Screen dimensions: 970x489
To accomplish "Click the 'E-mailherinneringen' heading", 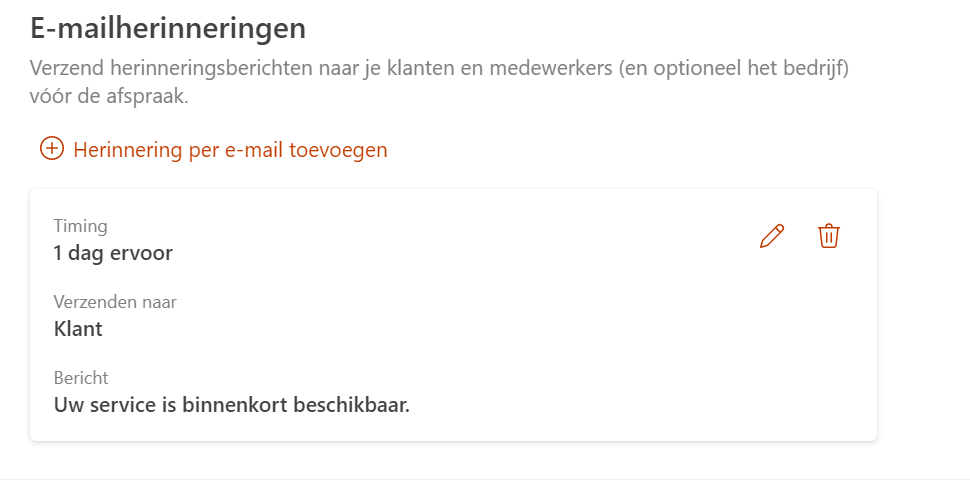I will tap(168, 28).
